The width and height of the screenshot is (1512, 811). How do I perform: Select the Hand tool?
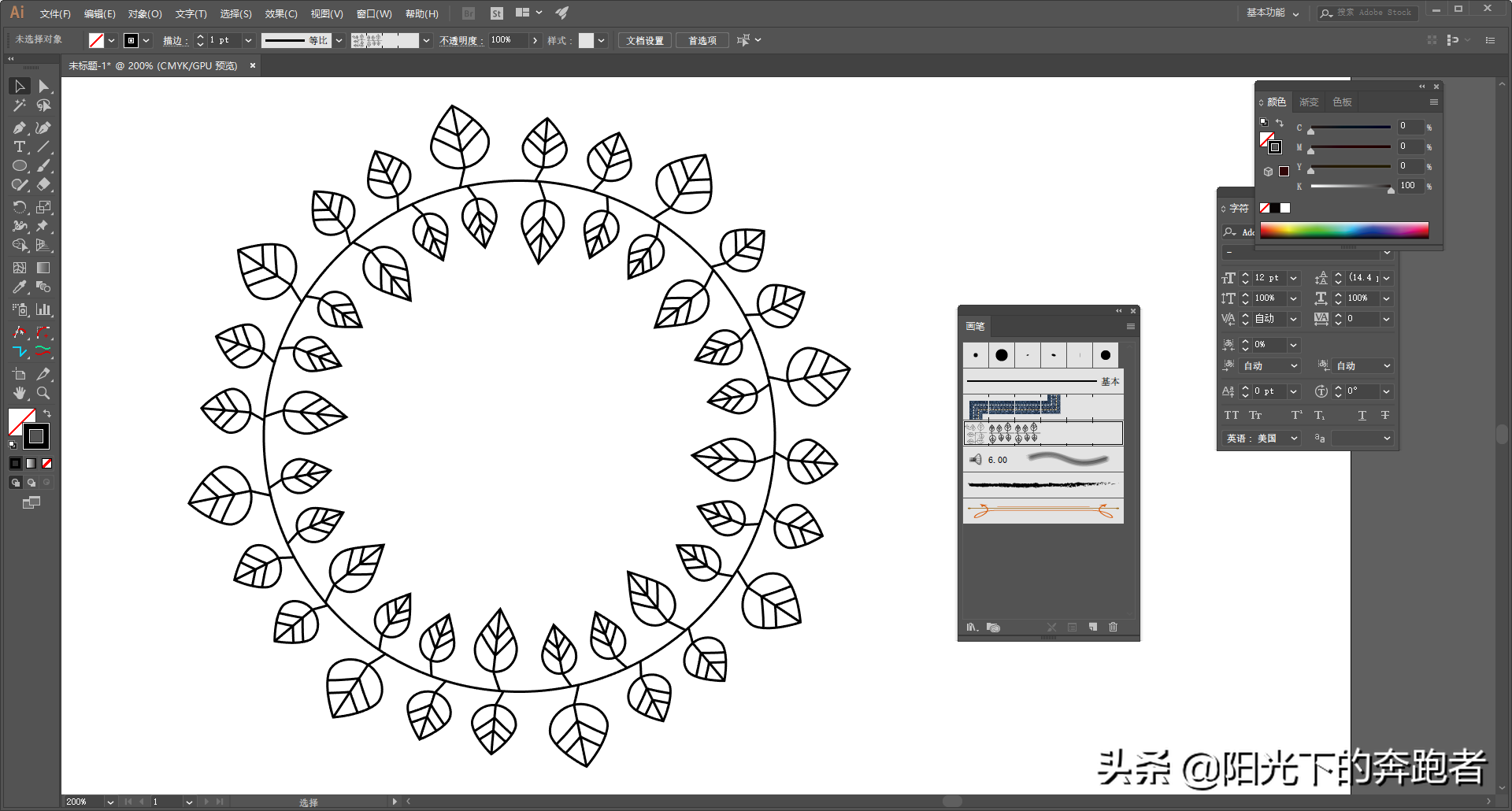click(x=20, y=393)
